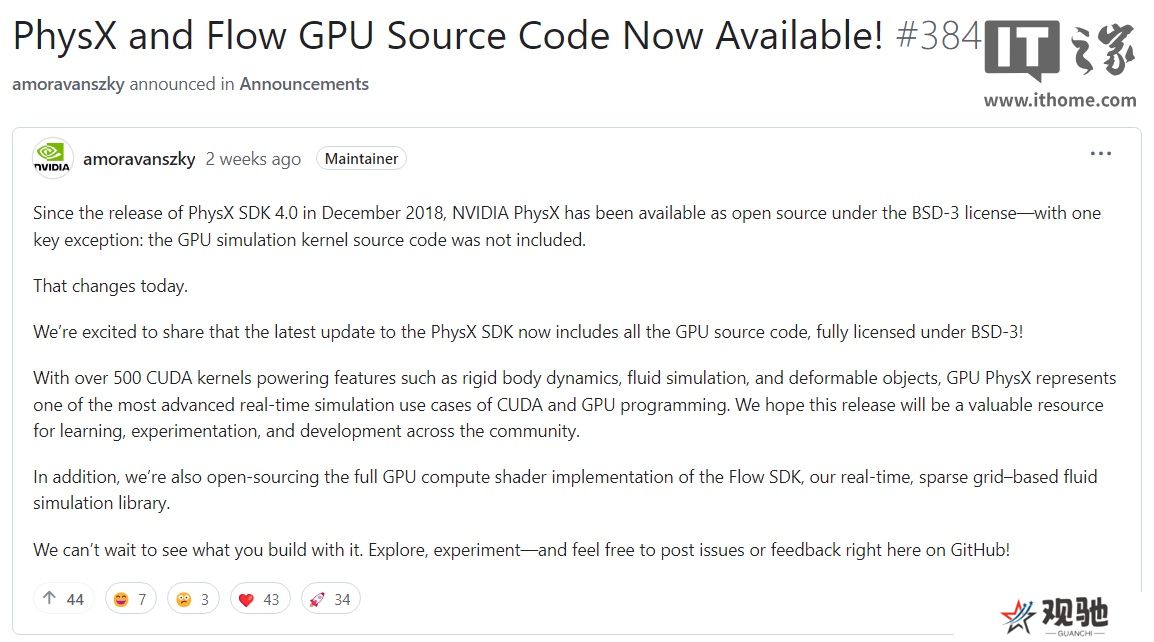Screen dimensions: 1154x642
Task: Click the 2 weeks ago timestamp
Action: (253, 159)
